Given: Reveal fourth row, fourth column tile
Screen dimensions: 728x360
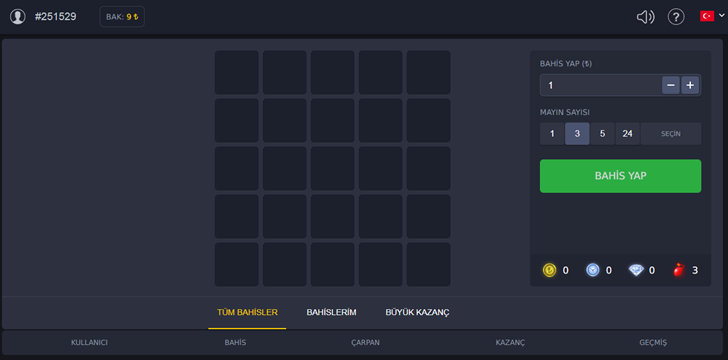Looking at the screenshot, I should (381, 216).
